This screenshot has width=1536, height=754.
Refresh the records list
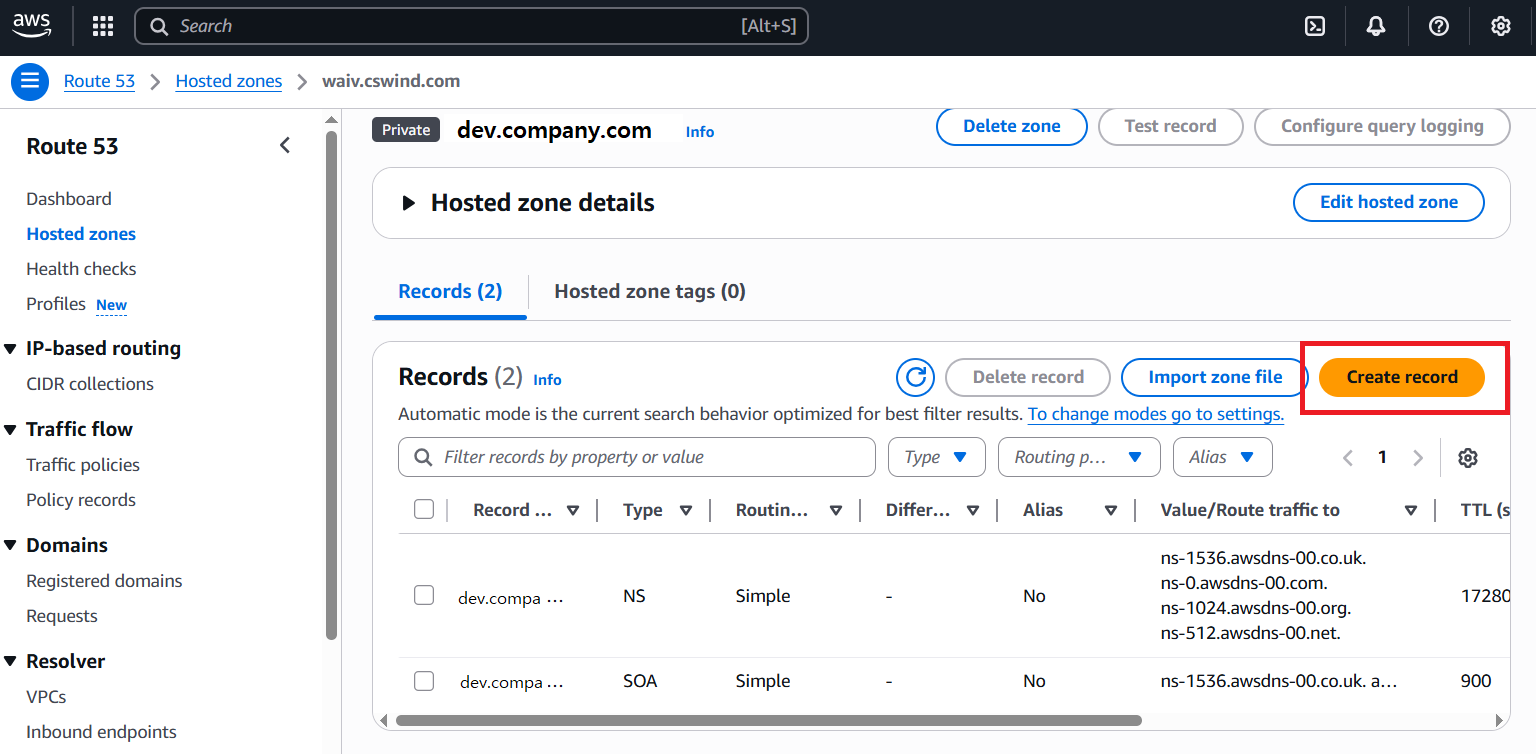pyautogui.click(x=914, y=377)
